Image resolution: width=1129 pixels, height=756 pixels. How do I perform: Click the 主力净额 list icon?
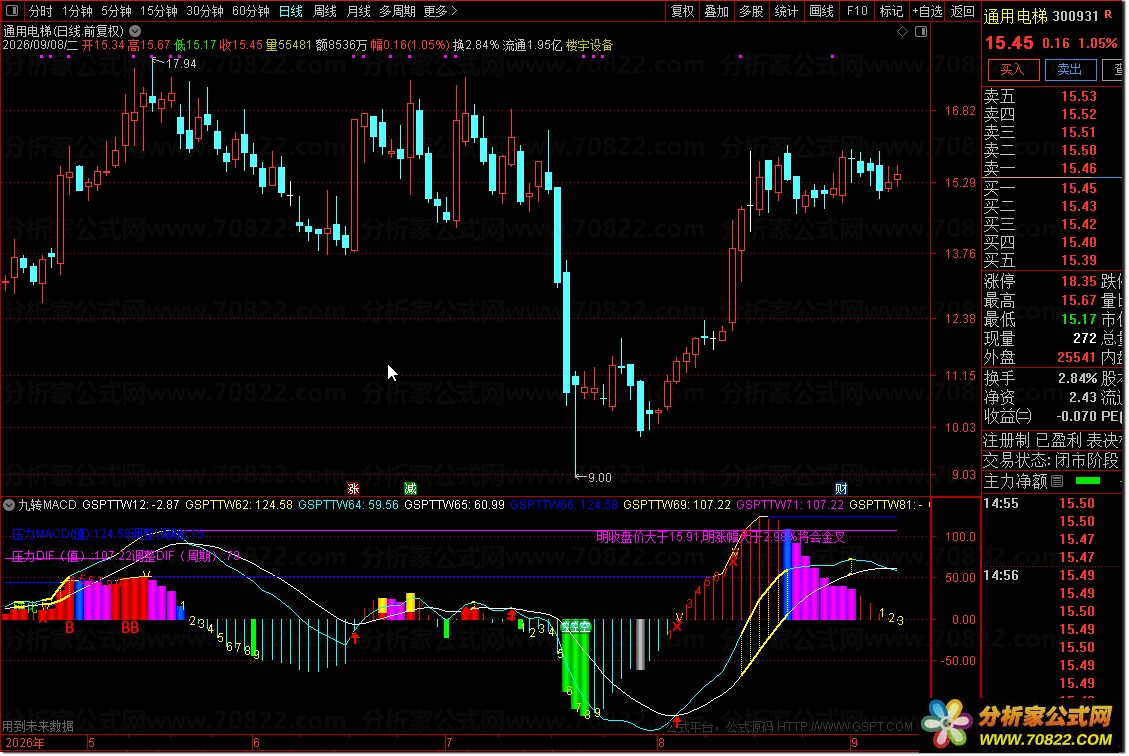(1057, 481)
